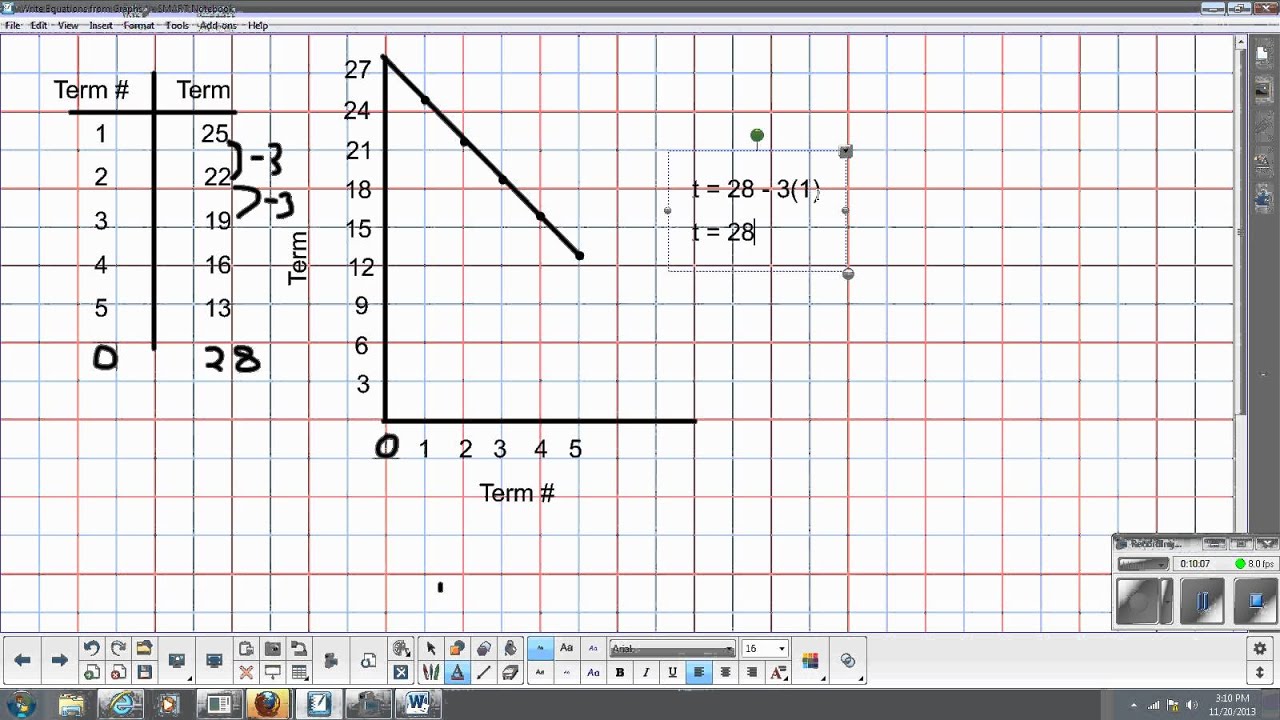Image resolution: width=1280 pixels, height=720 pixels.
Task: Delete the current page icon
Action: point(118,672)
